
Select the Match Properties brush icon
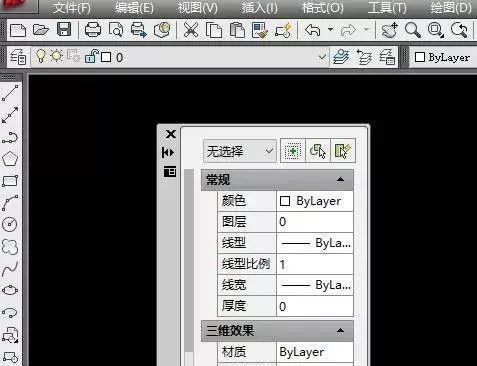260,30
